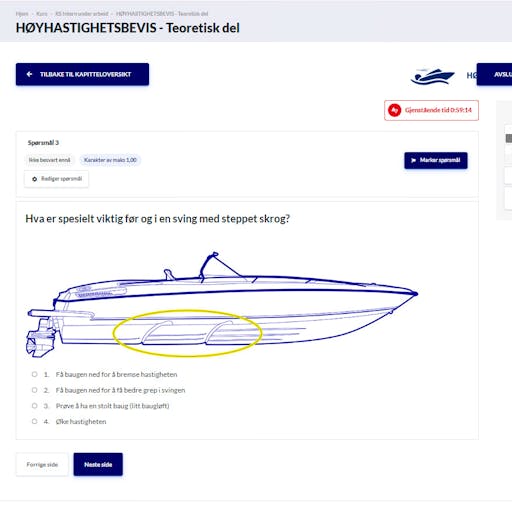Click the gear icon beside Rediger spørsmål
The width and height of the screenshot is (512, 512).
34,179
